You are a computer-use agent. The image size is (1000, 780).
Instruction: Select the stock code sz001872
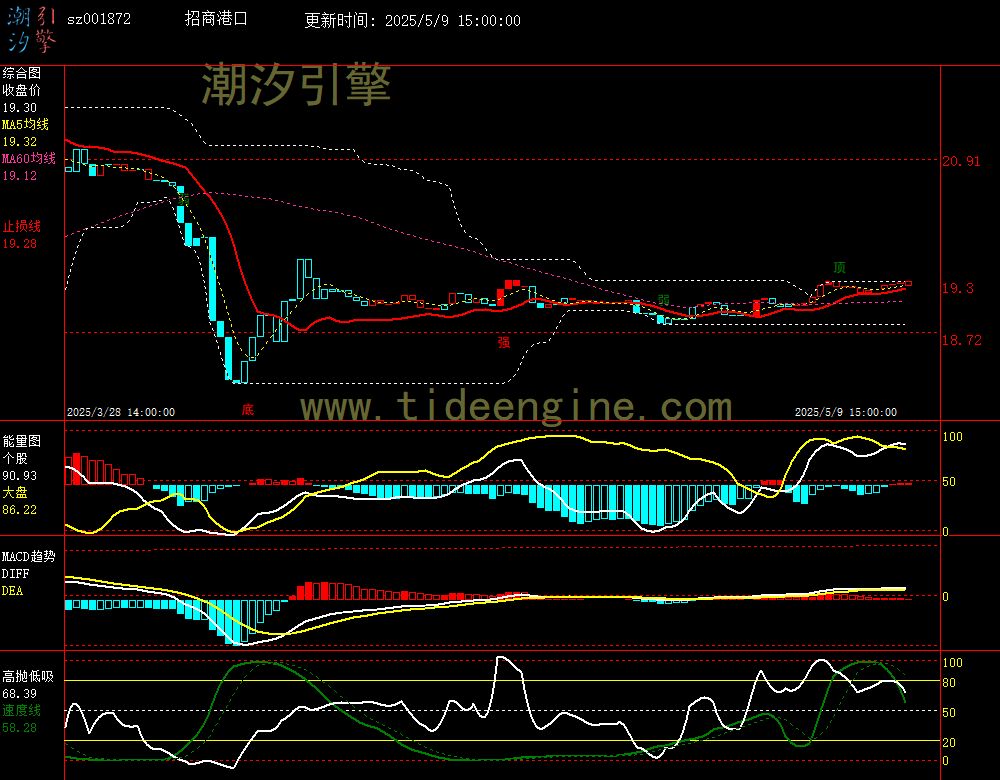pos(99,19)
